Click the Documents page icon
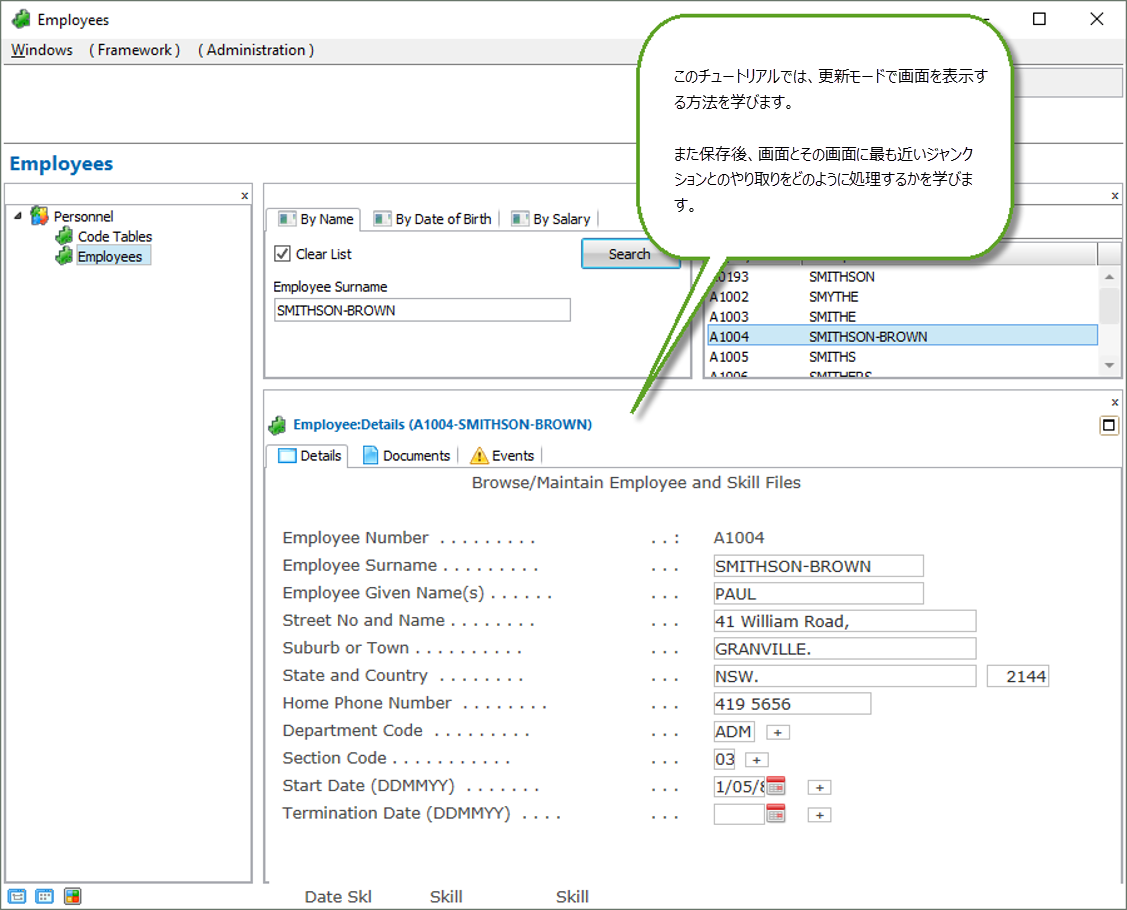The width and height of the screenshot is (1127, 910). pyautogui.click(x=370, y=456)
